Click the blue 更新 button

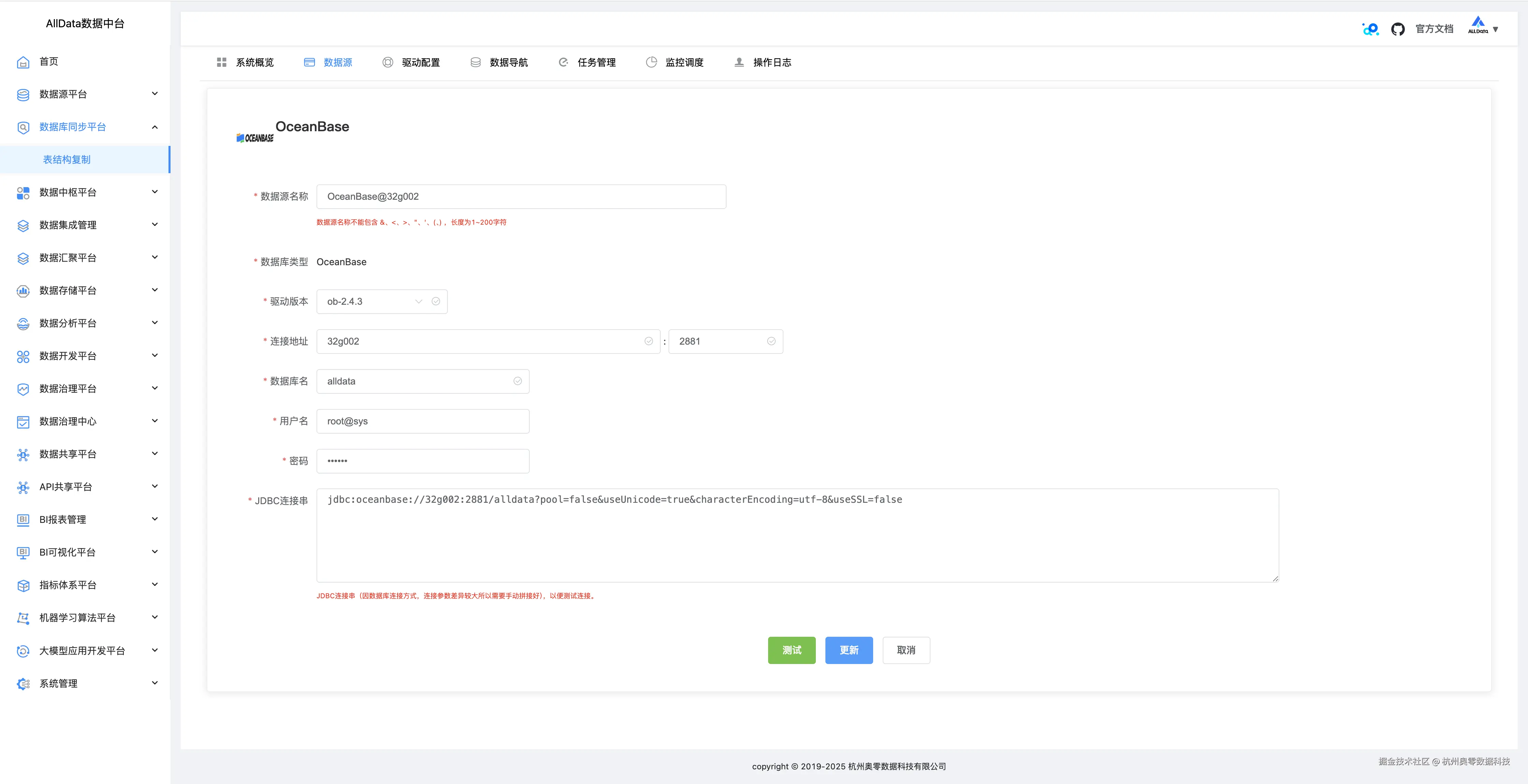pos(848,650)
